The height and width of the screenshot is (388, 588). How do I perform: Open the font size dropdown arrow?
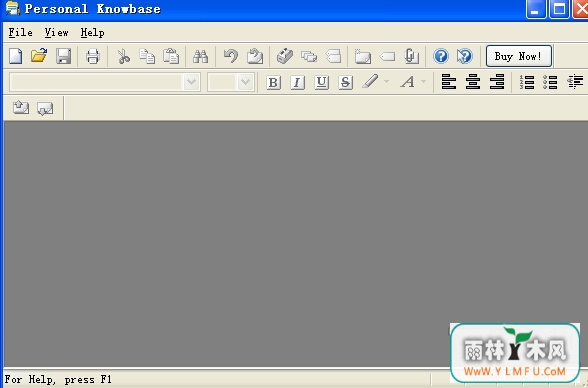point(246,82)
